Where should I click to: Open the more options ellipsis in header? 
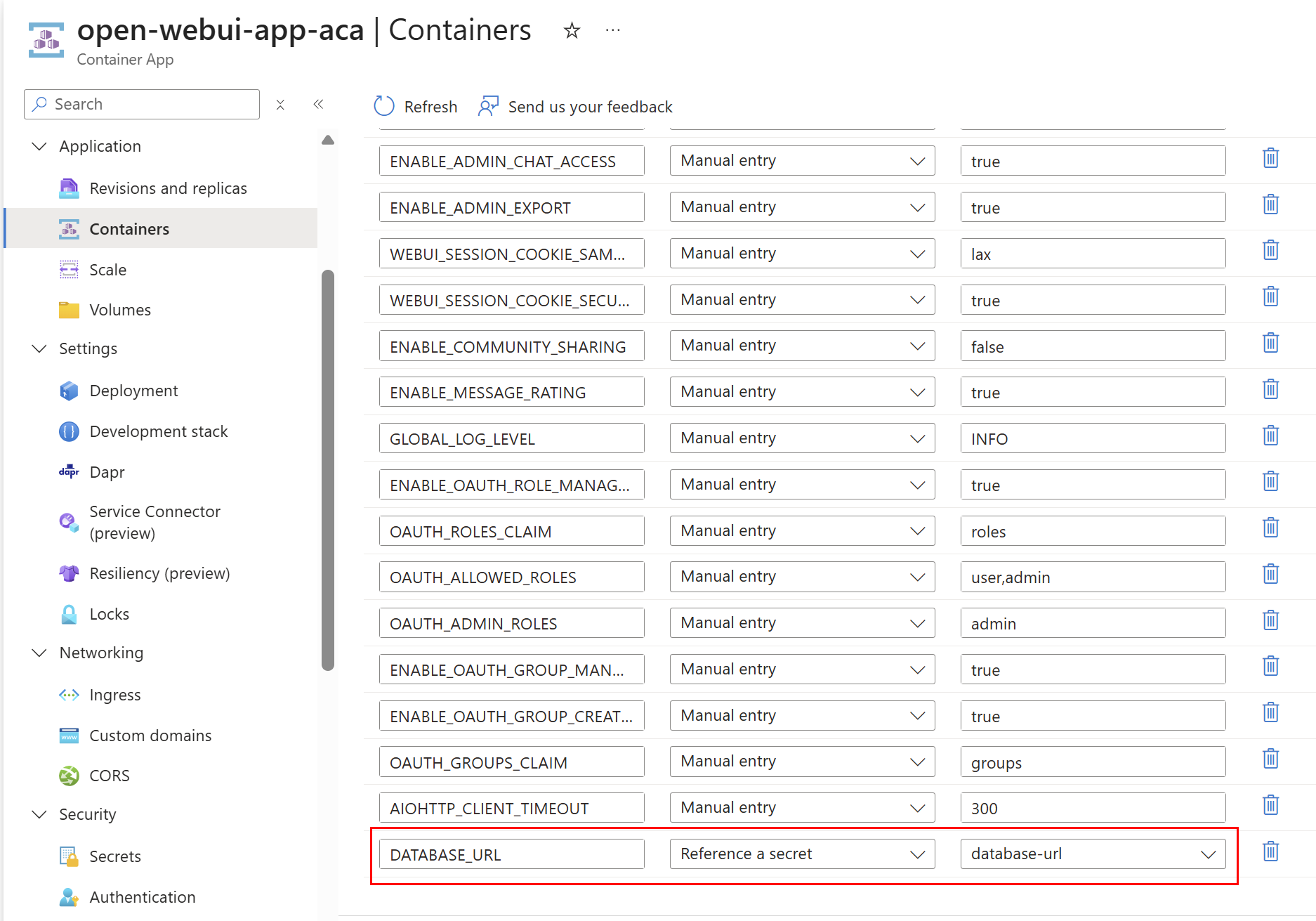612,31
